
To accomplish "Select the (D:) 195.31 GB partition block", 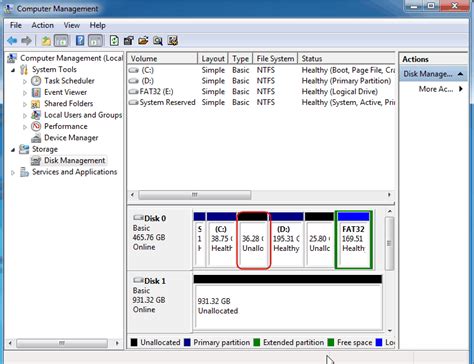I will (286, 240).
